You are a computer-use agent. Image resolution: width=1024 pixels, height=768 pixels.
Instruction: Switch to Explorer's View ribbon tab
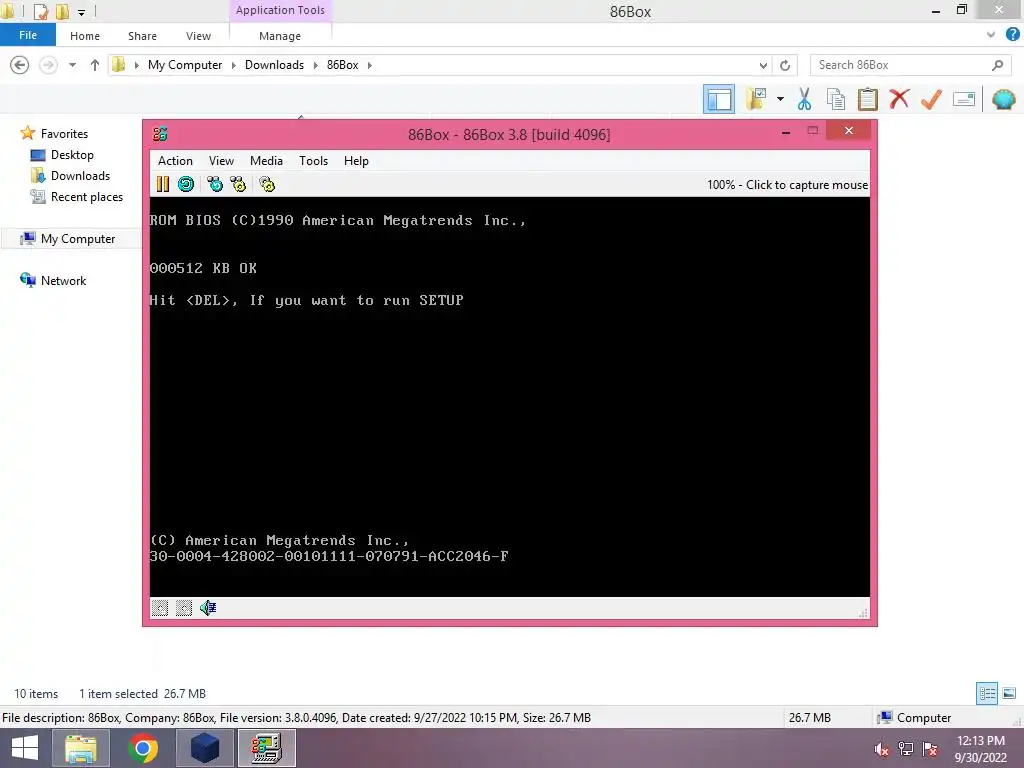tap(199, 36)
